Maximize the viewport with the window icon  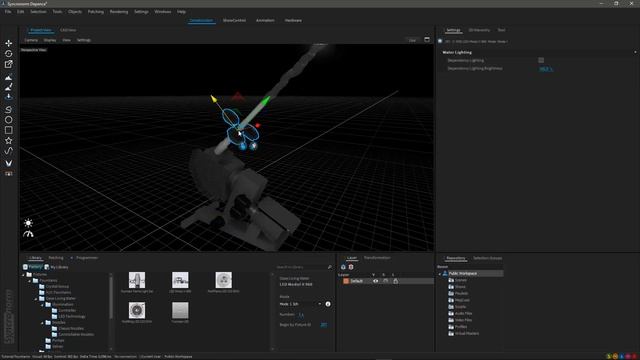pyautogui.click(x=427, y=40)
